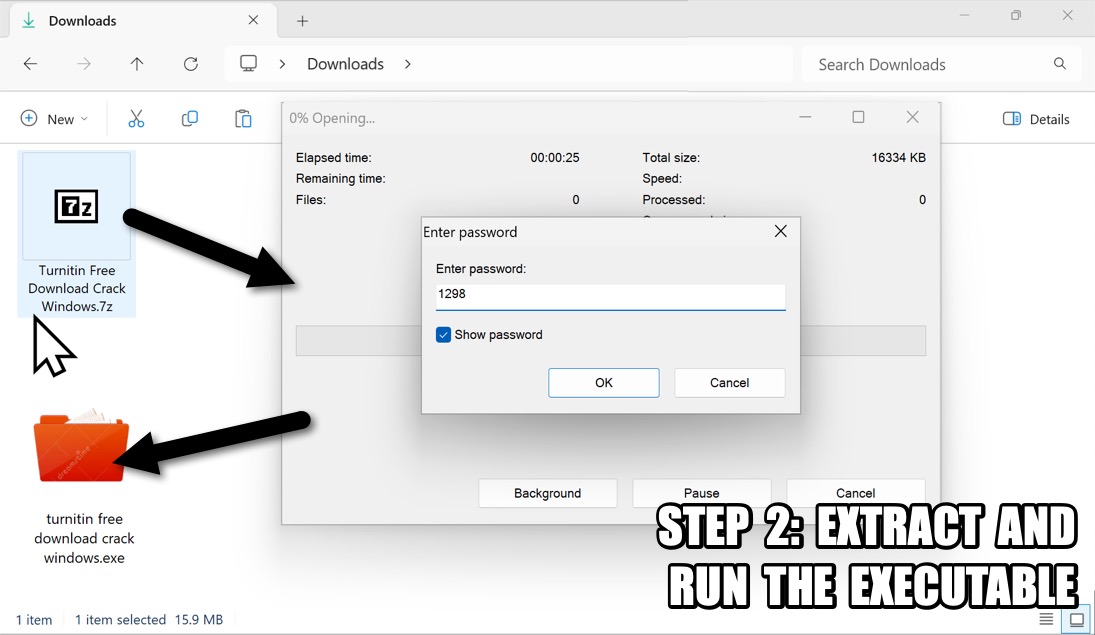
Task: Open the Details pane
Action: (1036, 119)
